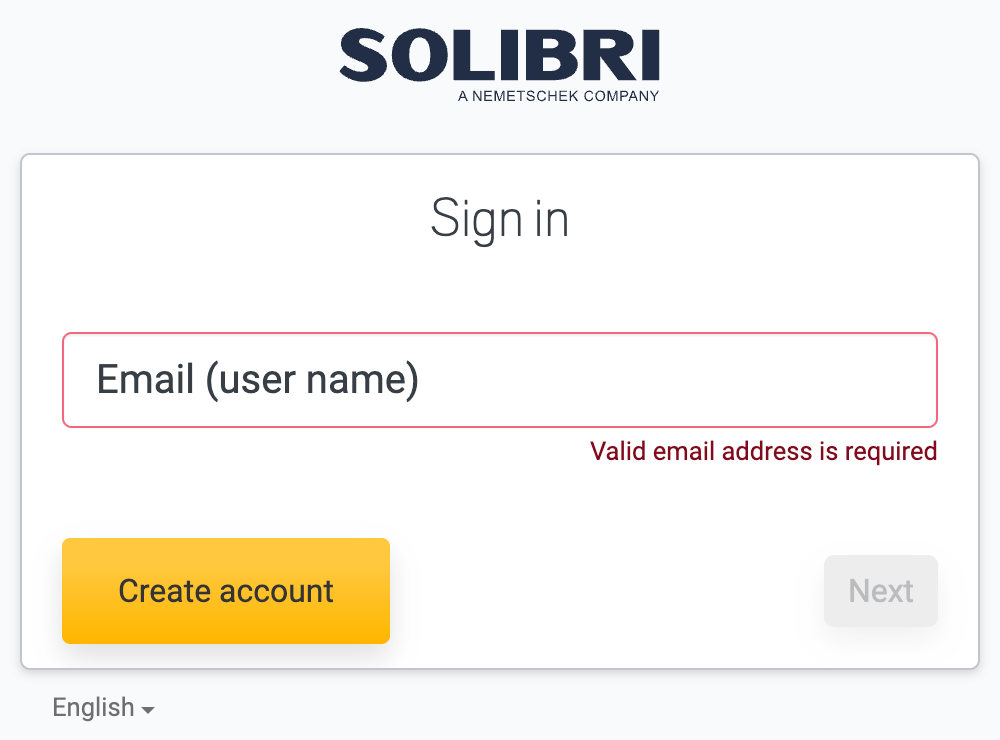The image size is (1000, 740).
Task: Click the Sign in heading
Action: [x=500, y=219]
